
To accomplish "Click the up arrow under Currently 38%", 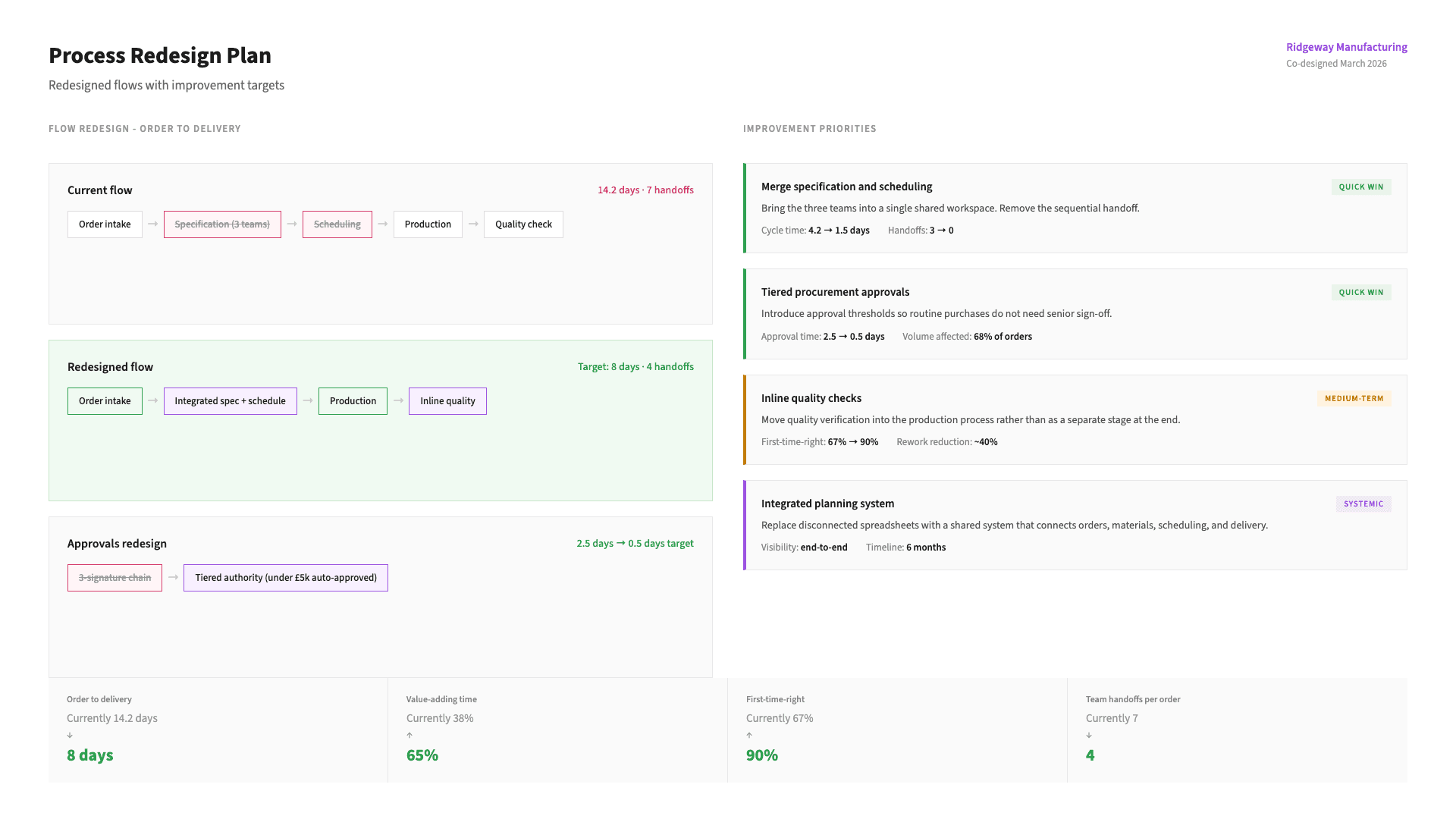I will [409, 736].
